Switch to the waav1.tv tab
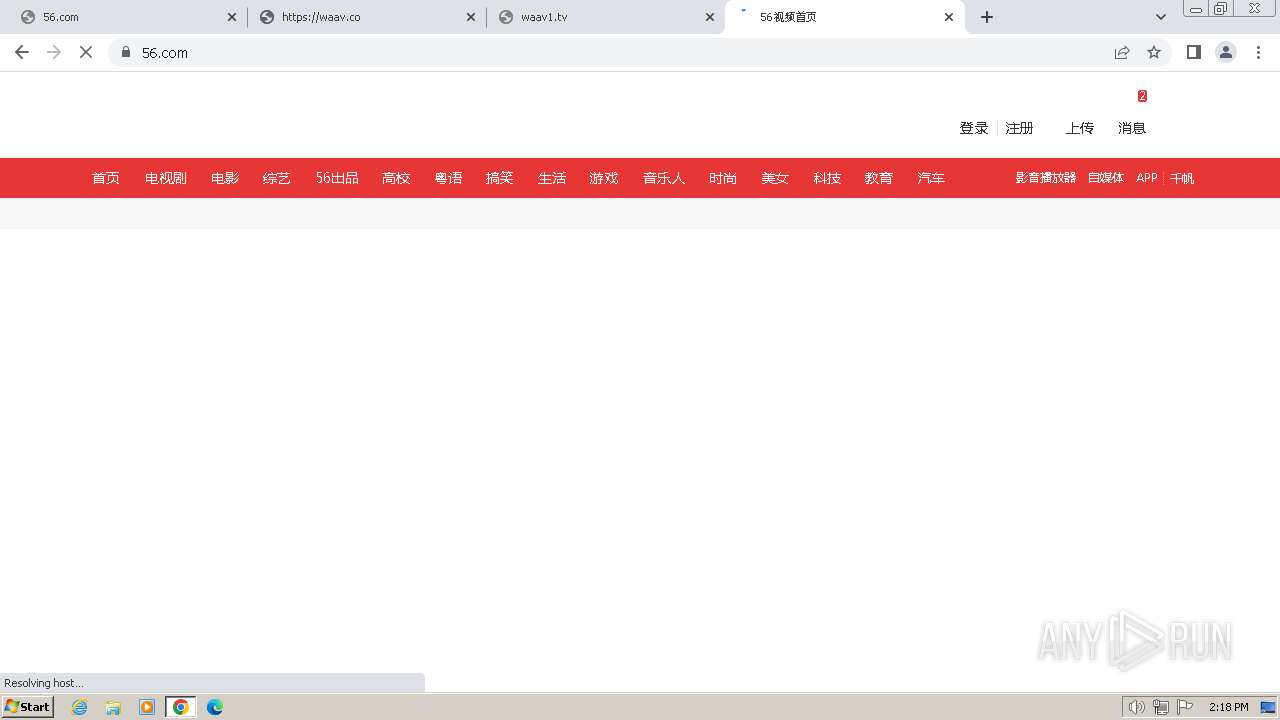Screen dimensions: 1280x720 point(605,17)
